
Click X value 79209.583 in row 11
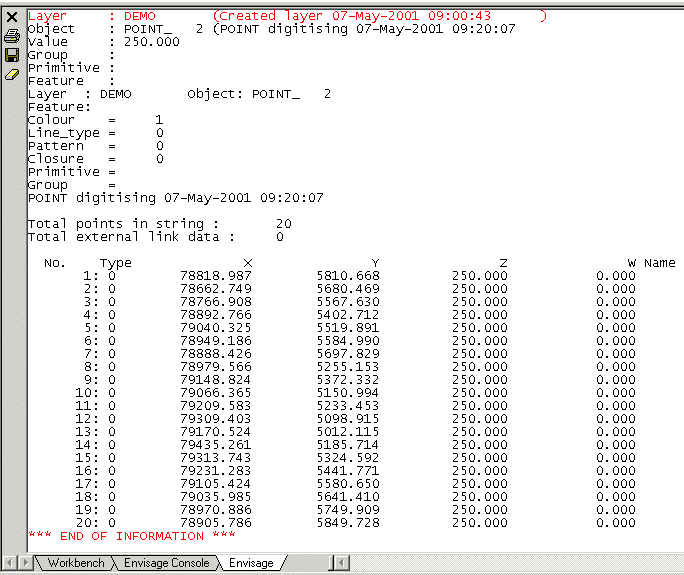(x=216, y=406)
